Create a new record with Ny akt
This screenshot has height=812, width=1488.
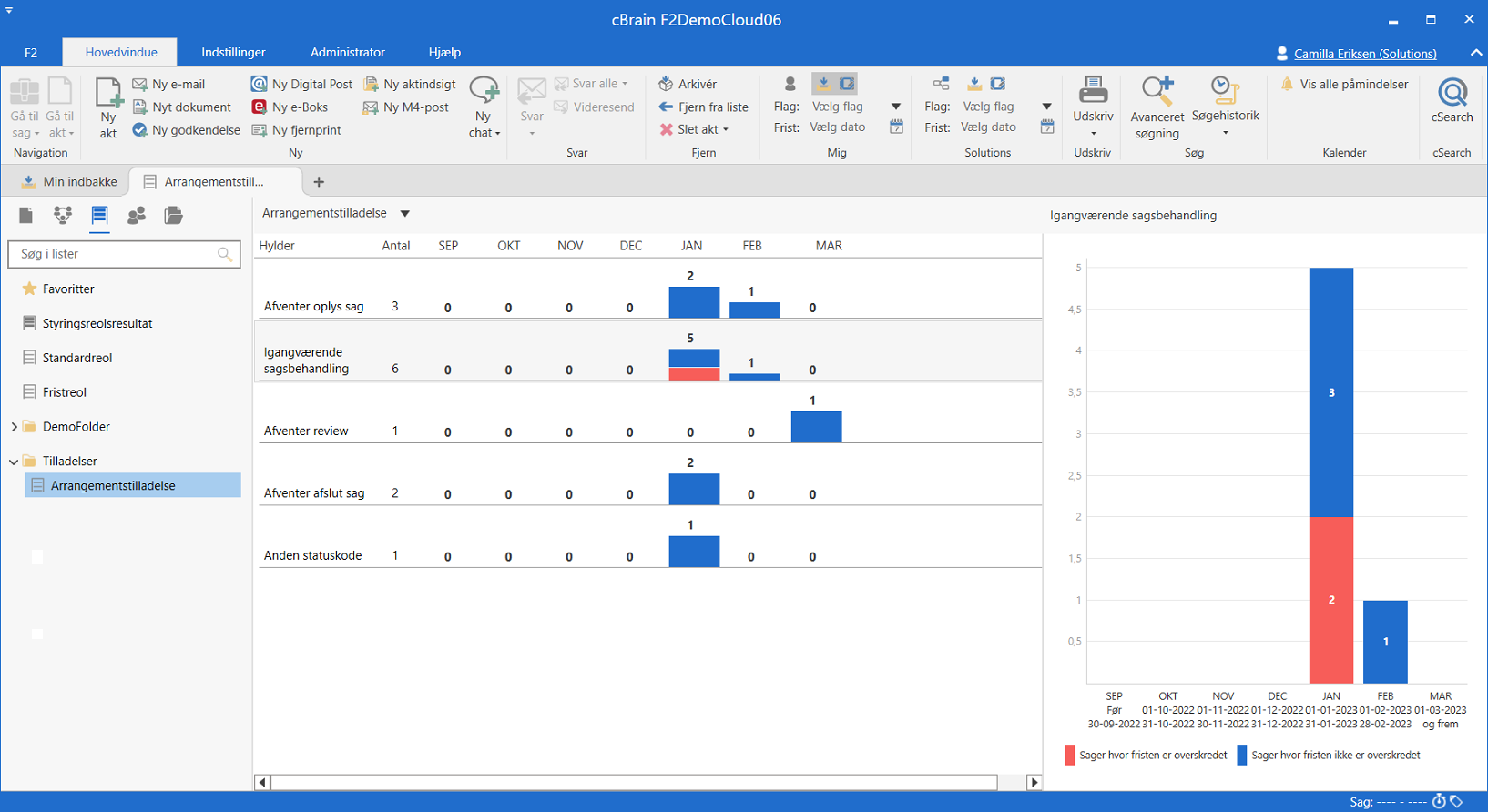coord(108,108)
